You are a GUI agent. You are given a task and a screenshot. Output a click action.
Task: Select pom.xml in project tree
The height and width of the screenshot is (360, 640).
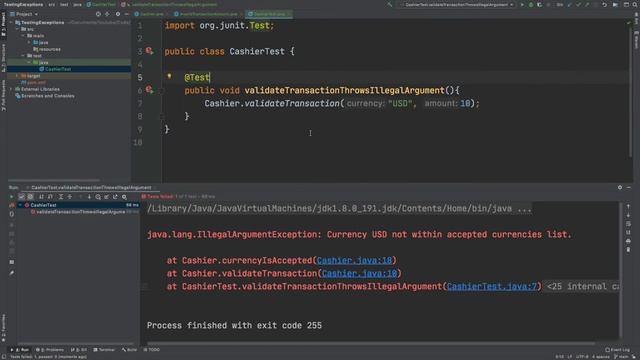(33, 82)
